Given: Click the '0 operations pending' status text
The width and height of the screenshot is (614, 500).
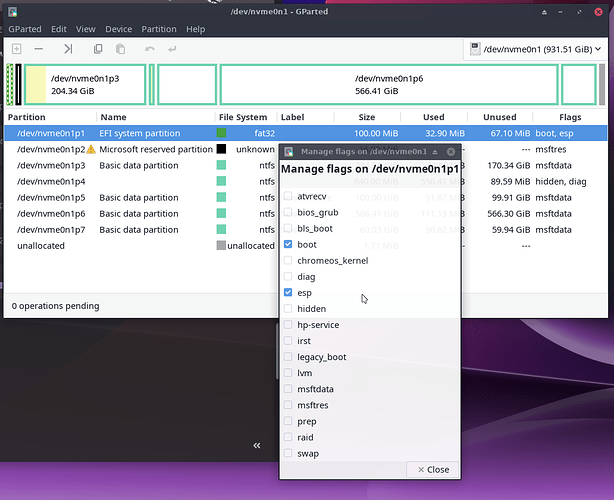Looking at the screenshot, I should click(55, 306).
